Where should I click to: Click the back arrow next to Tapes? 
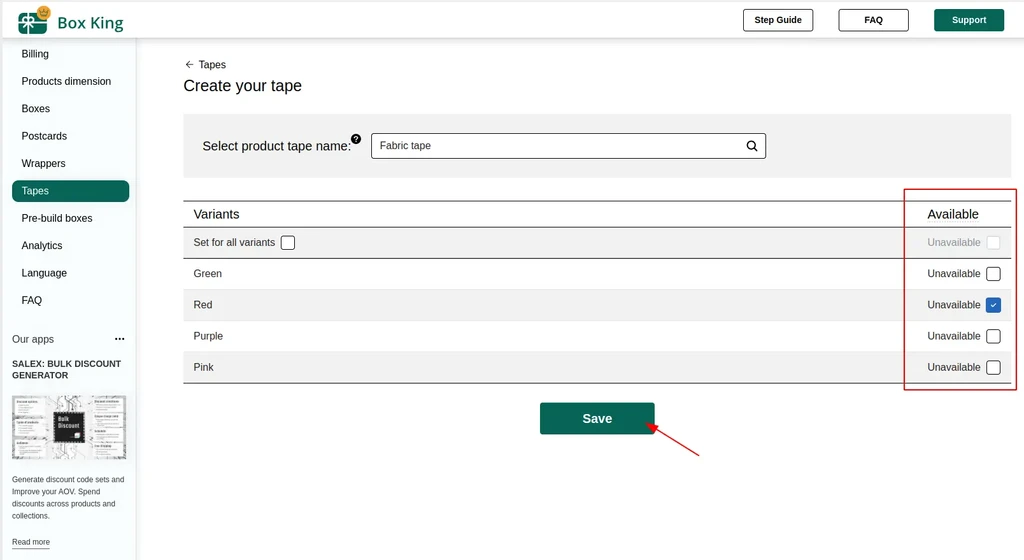pyautogui.click(x=189, y=65)
